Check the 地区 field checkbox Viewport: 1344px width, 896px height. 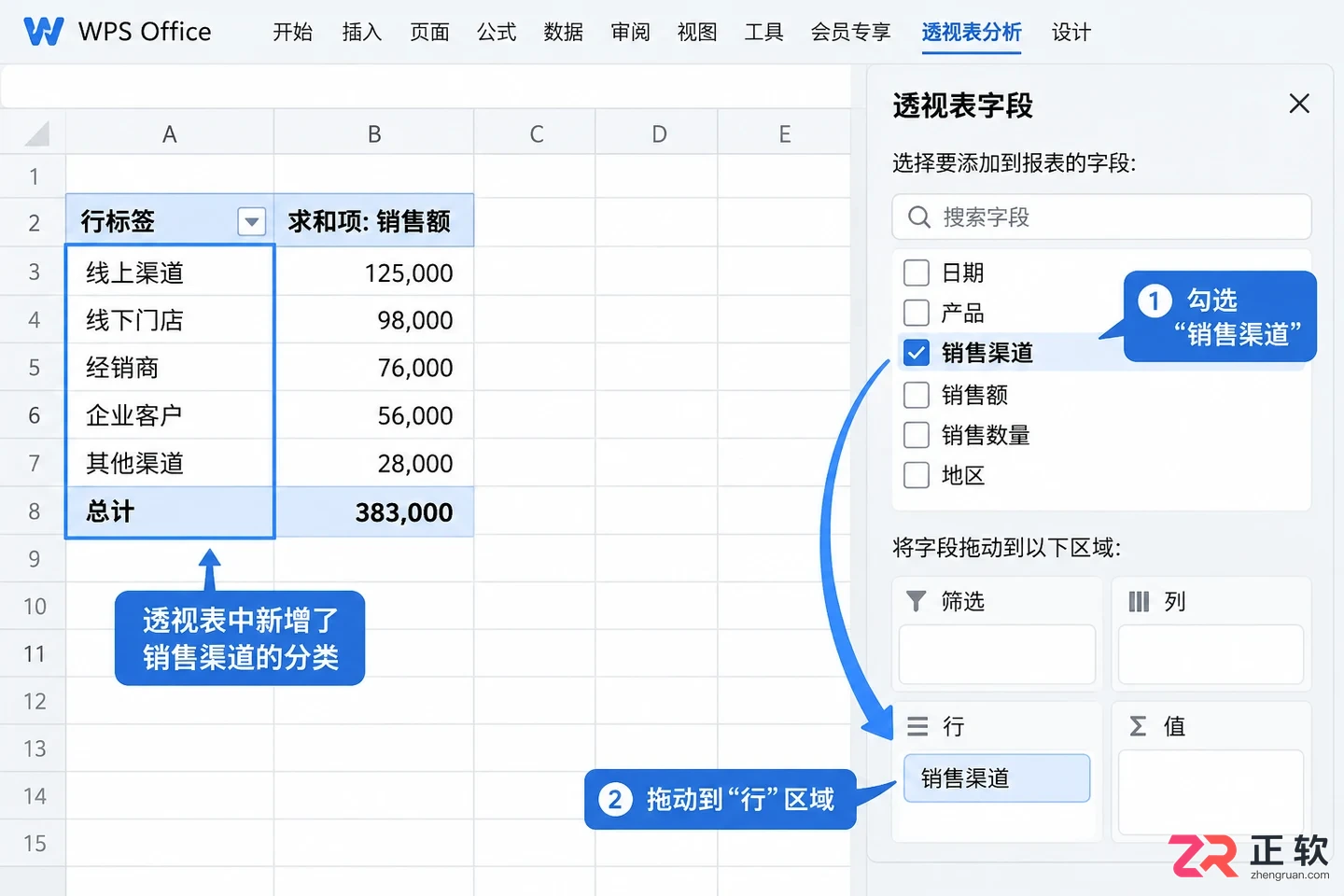pyautogui.click(x=917, y=475)
